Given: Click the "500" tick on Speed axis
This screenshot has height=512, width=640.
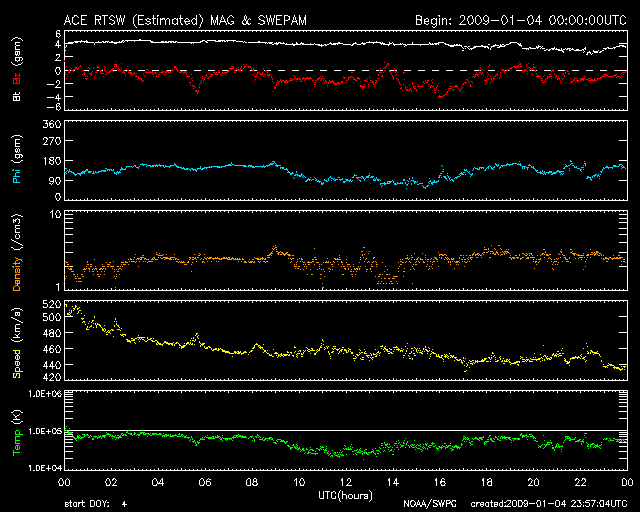Looking at the screenshot, I should coord(52,317).
